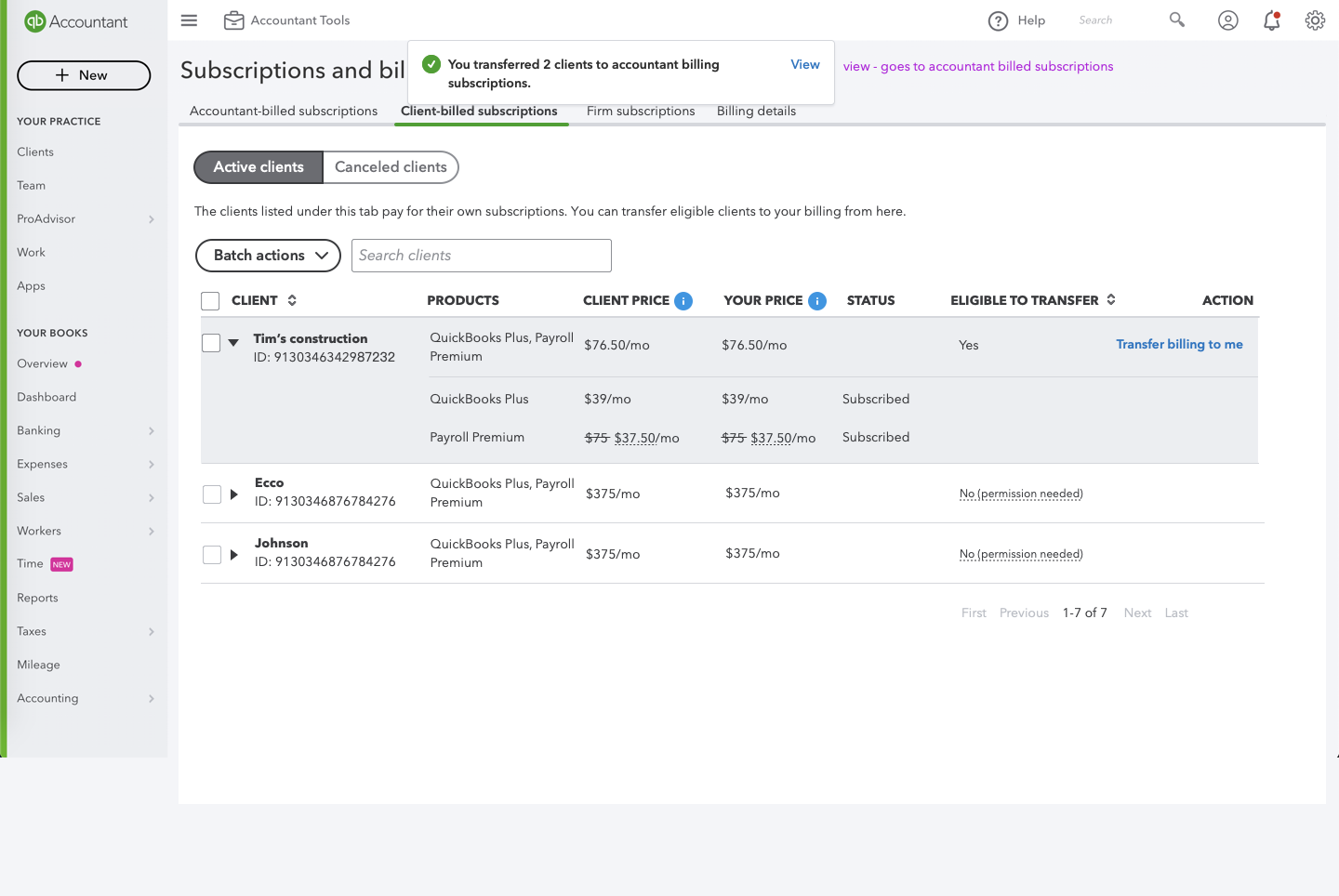
Task: Expand the Ecco client row
Action: coord(234,494)
